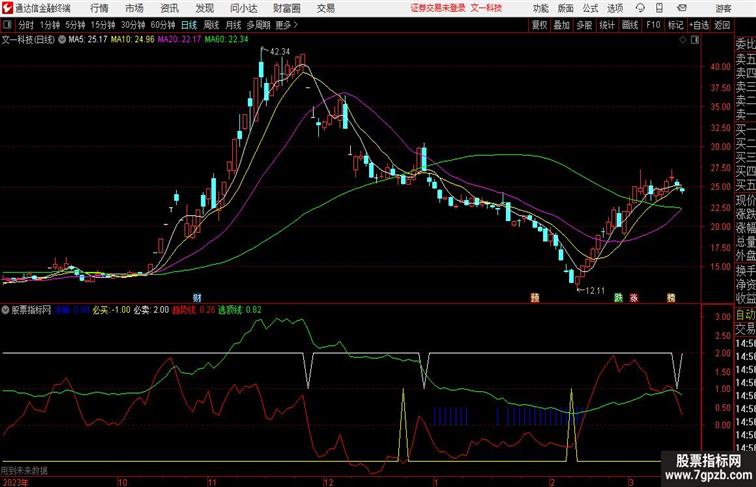Open the mail envelope icon
This screenshot has width=756, height=487.
pyautogui.click(x=682, y=8)
